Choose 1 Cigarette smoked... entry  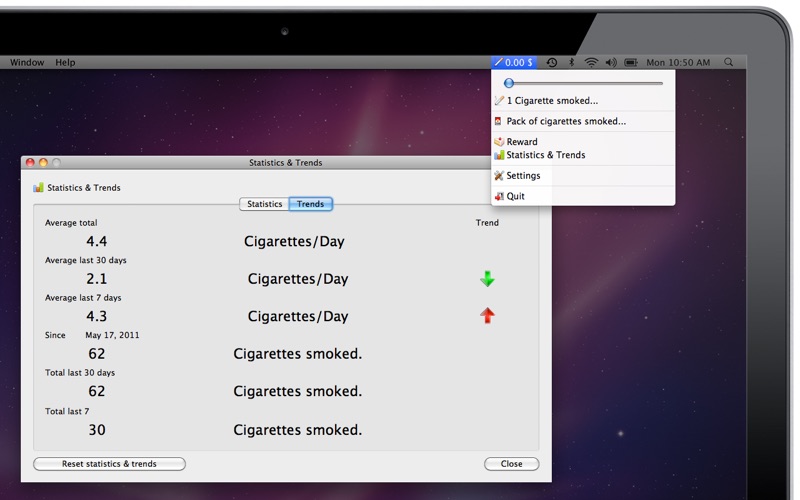pyautogui.click(x=583, y=101)
